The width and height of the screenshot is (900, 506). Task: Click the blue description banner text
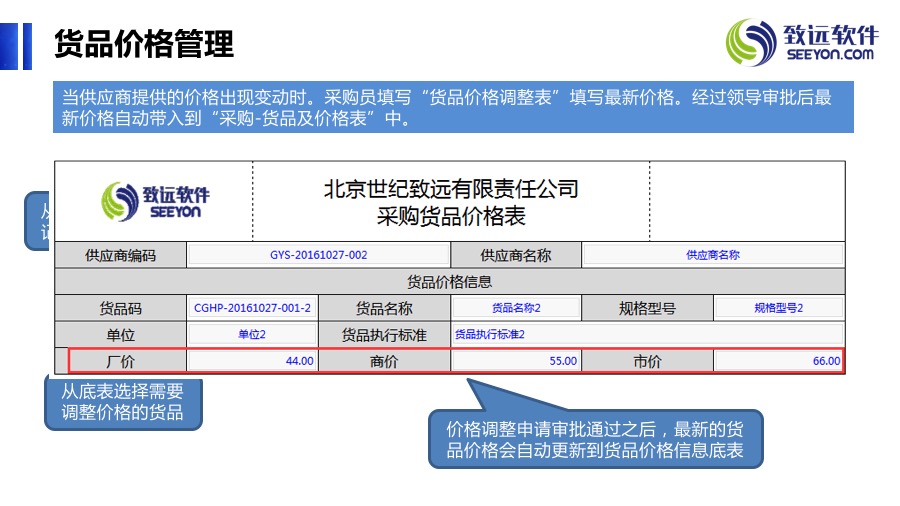click(453, 107)
